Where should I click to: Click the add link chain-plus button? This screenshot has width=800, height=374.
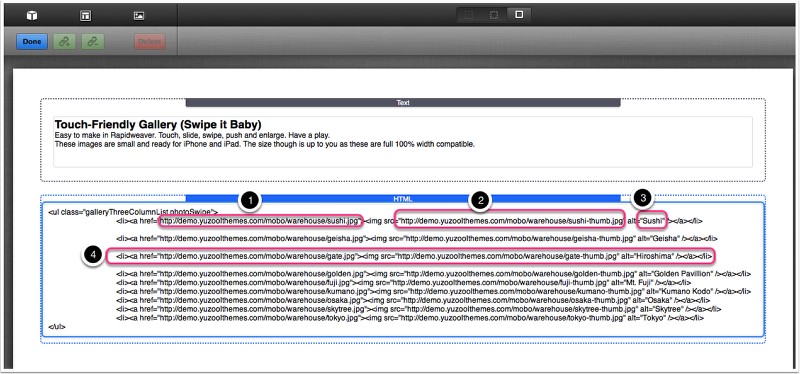point(65,42)
